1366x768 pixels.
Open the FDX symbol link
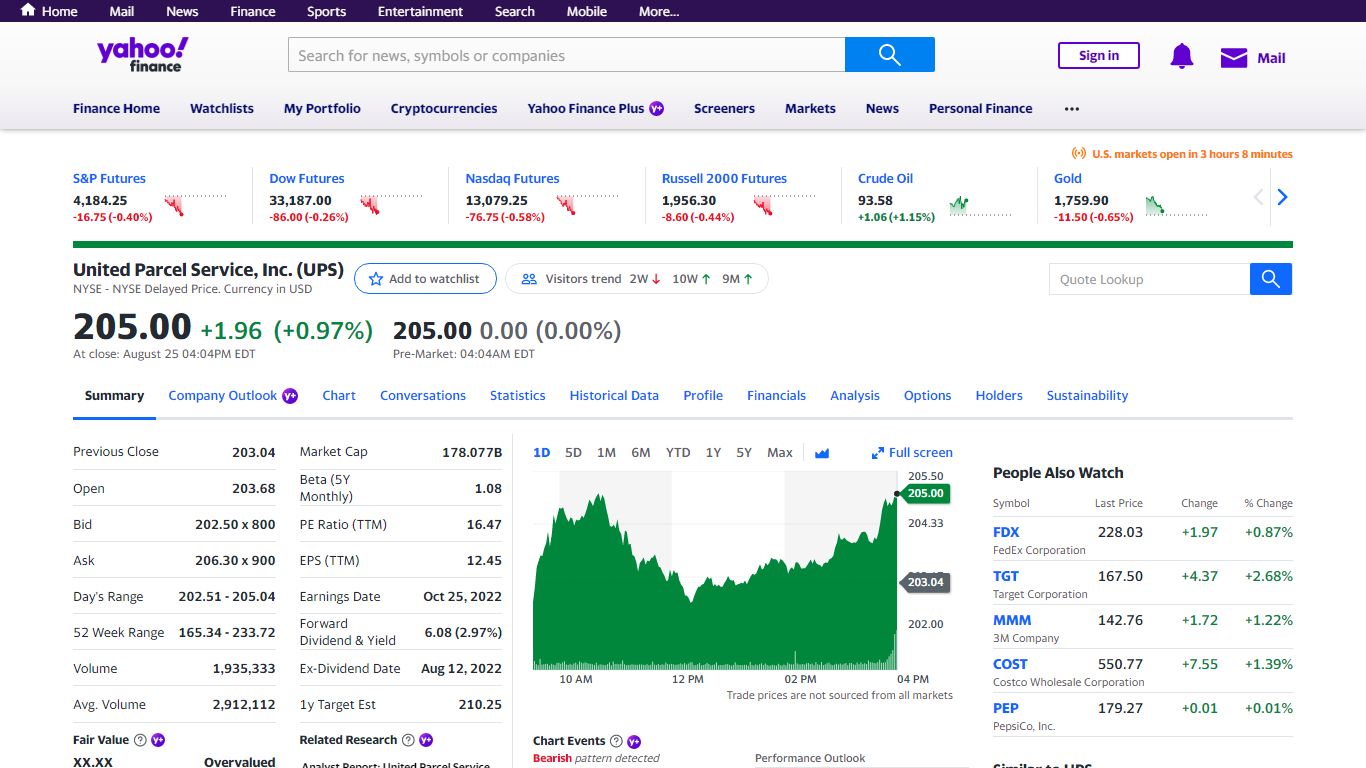click(1006, 532)
